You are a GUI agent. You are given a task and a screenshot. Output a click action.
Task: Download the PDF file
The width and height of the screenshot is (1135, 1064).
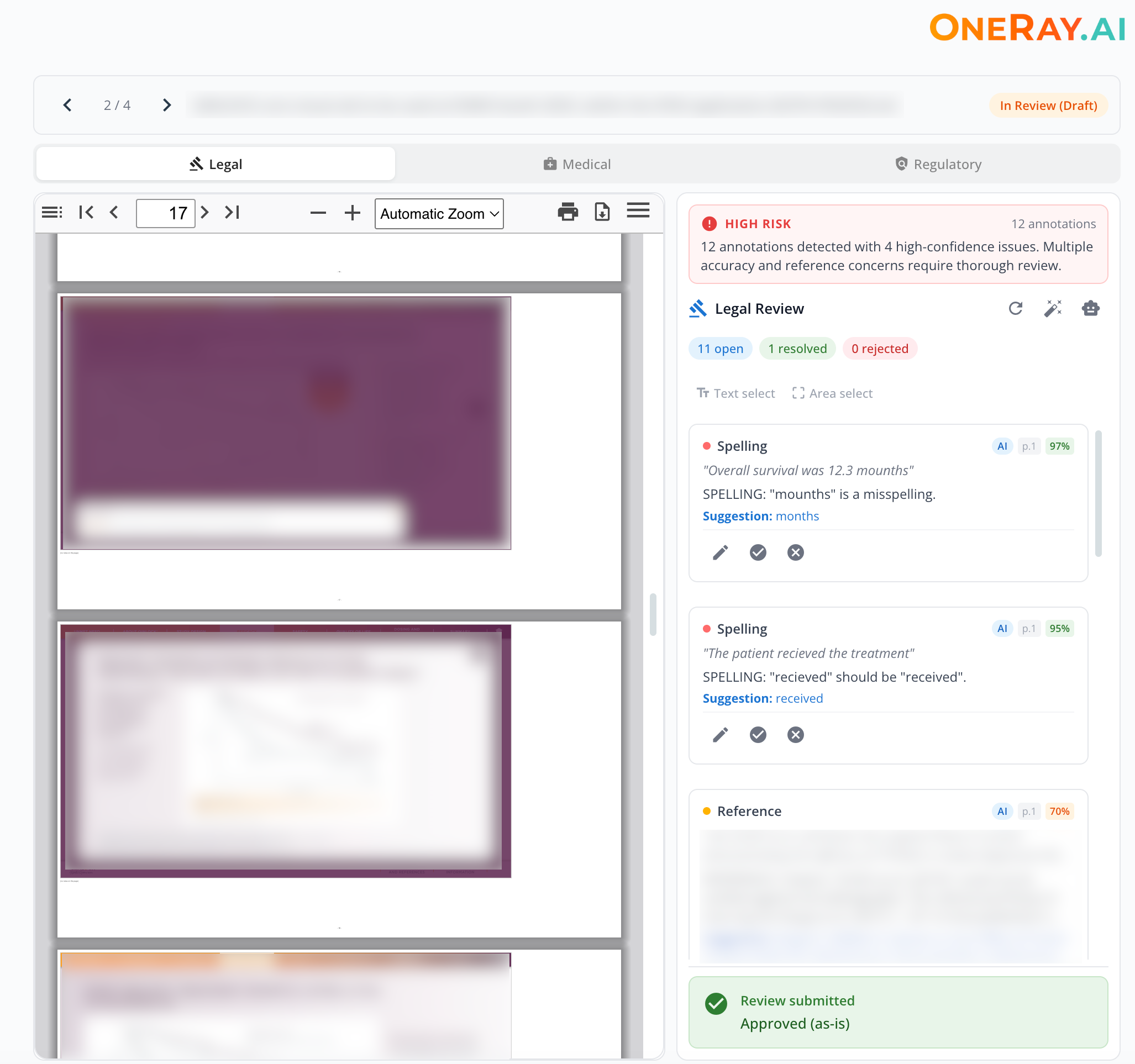coord(602,212)
